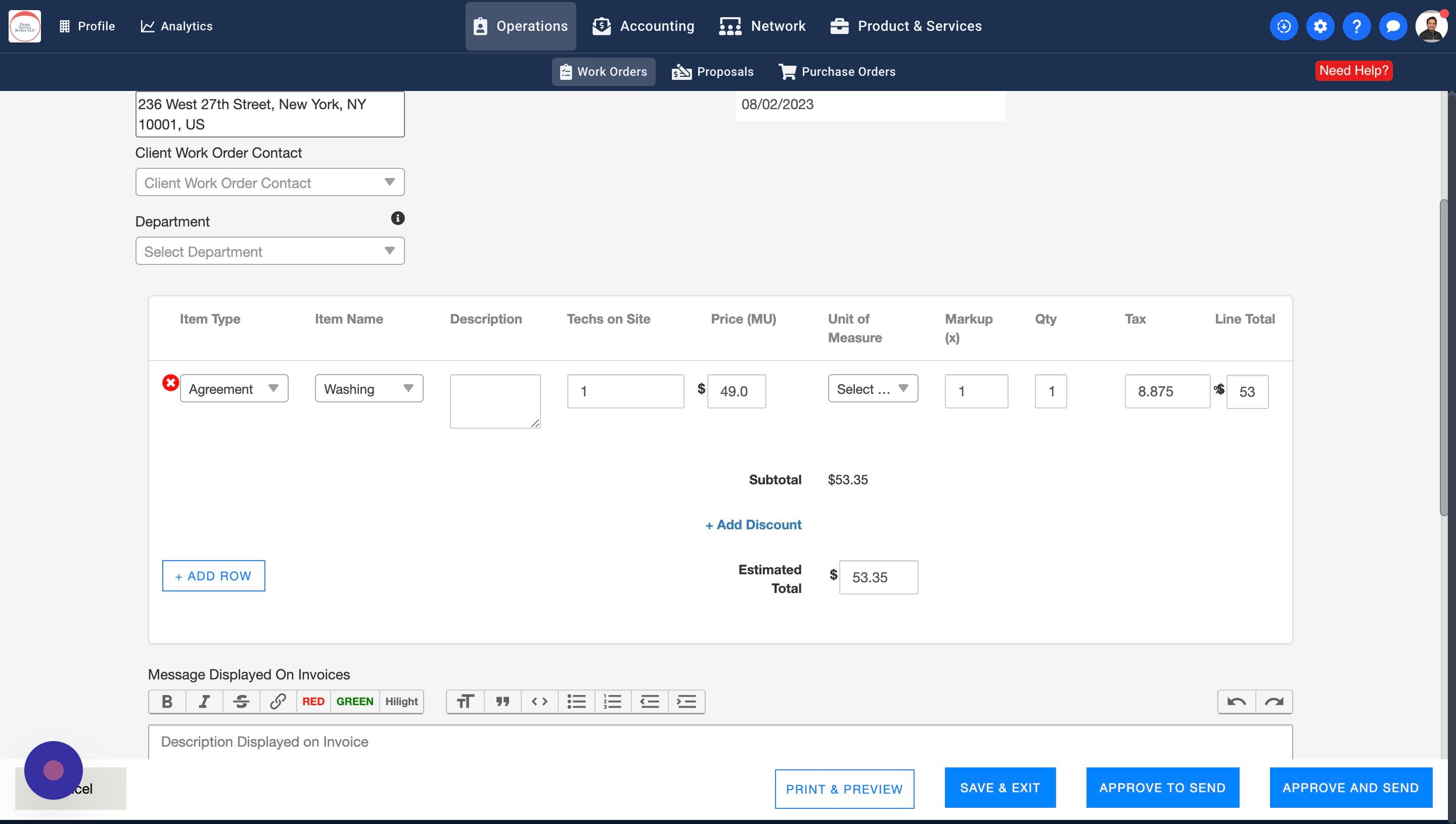Image resolution: width=1456 pixels, height=824 pixels.
Task: Open the Select Department dropdown
Action: point(270,251)
